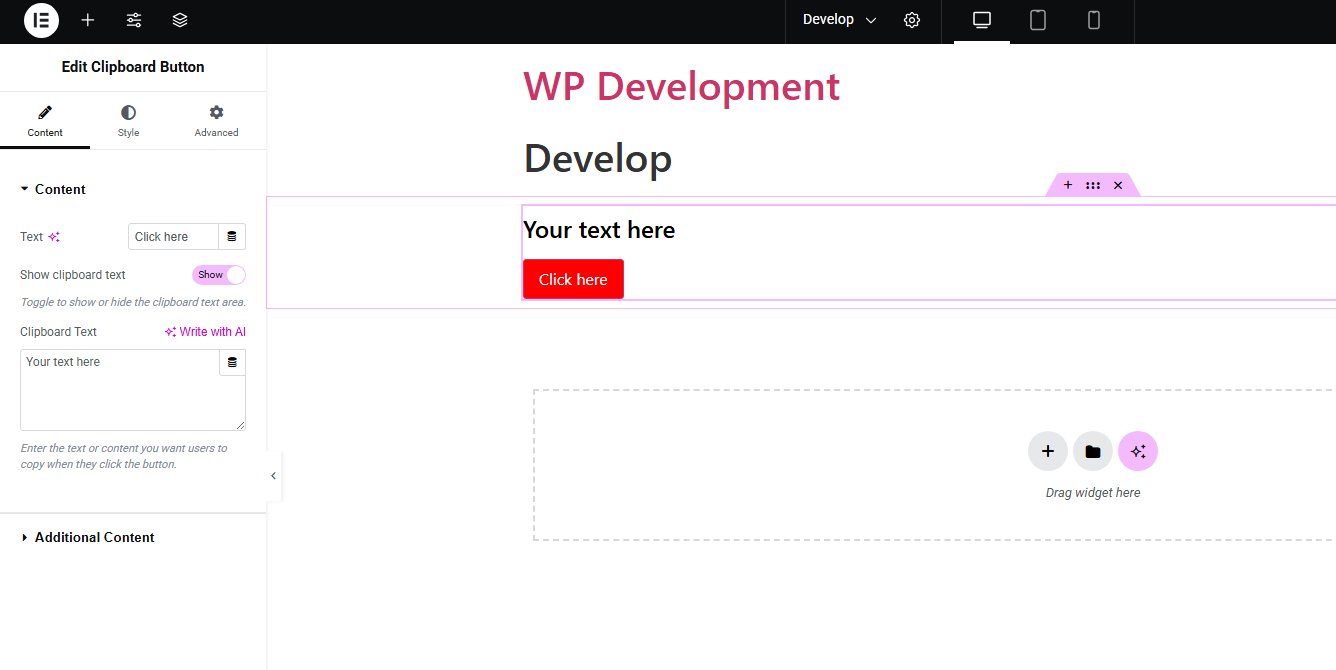Delete widget using the X handle
The width and height of the screenshot is (1336, 670).
pos(1118,184)
